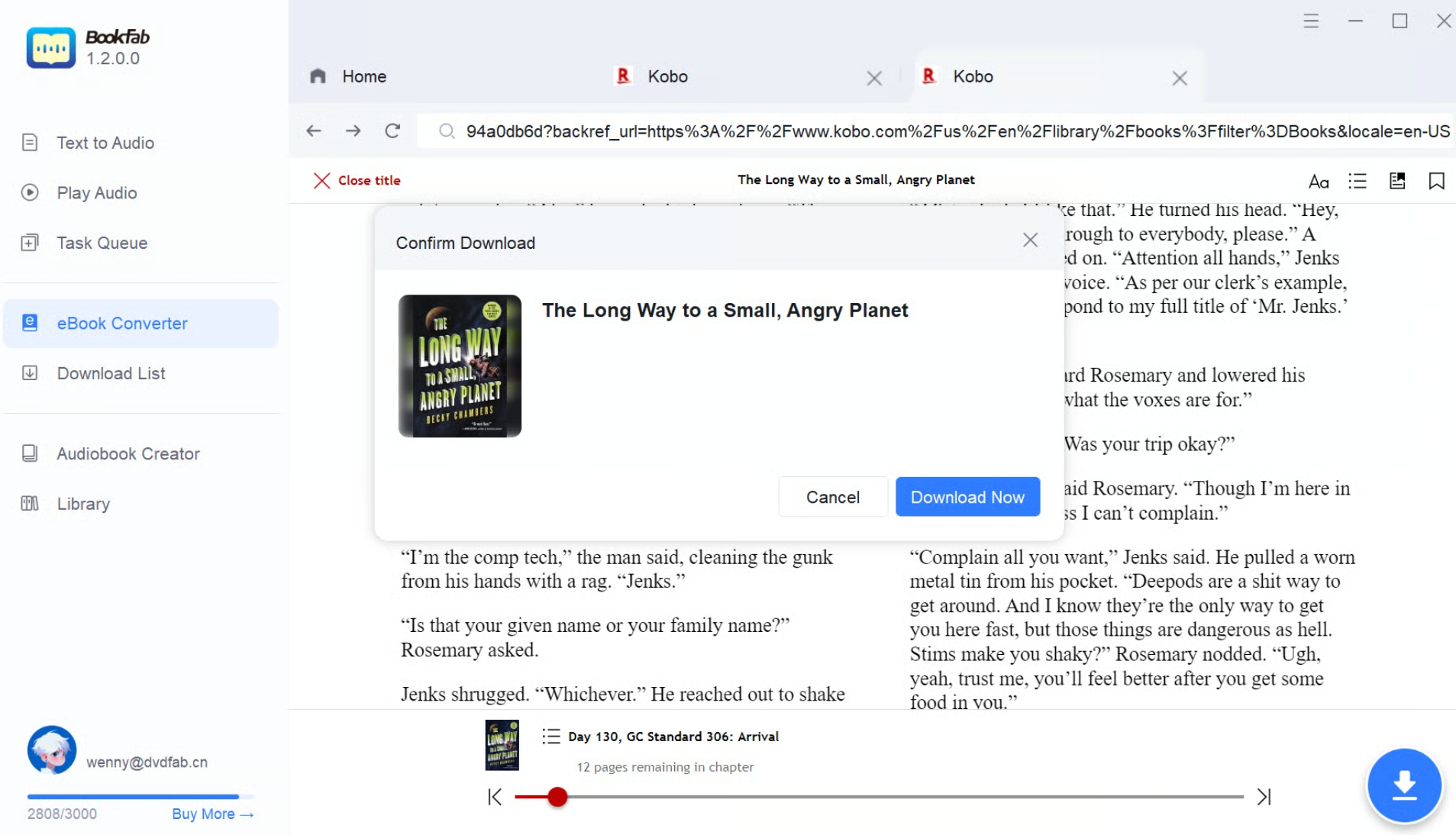Open the Download List
The width and height of the screenshot is (1456, 835).
coord(109,373)
